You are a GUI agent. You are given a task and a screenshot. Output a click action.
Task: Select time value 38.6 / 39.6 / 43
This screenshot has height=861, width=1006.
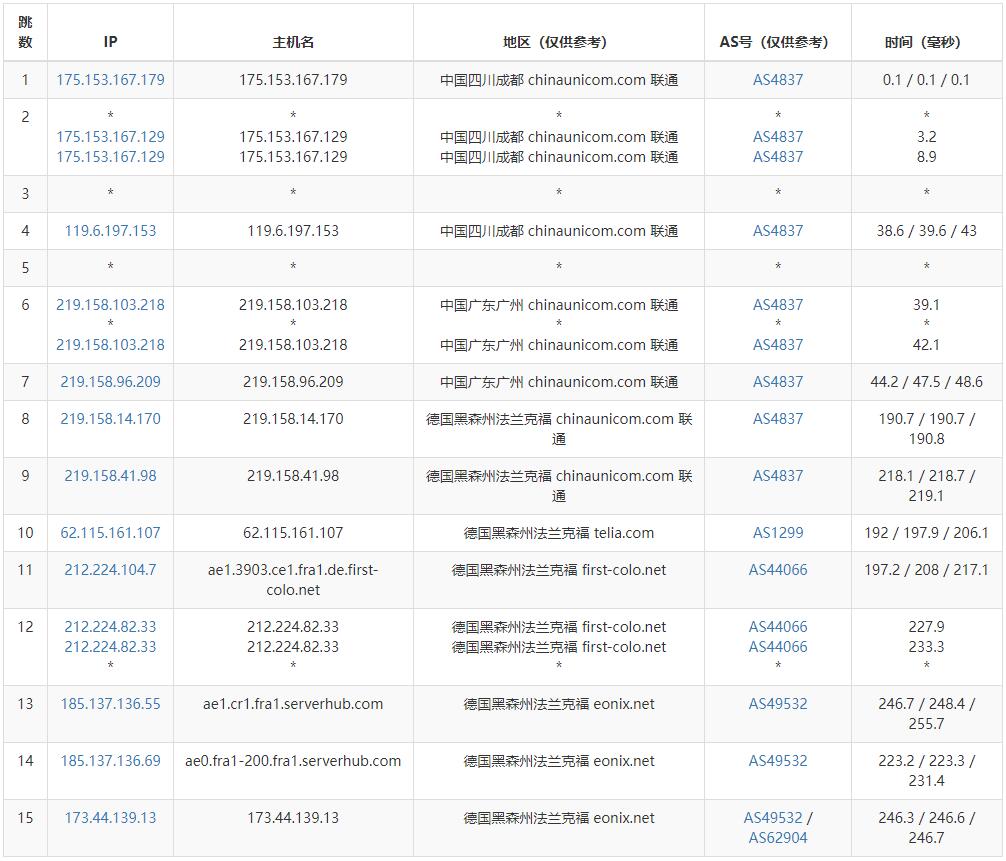point(926,231)
